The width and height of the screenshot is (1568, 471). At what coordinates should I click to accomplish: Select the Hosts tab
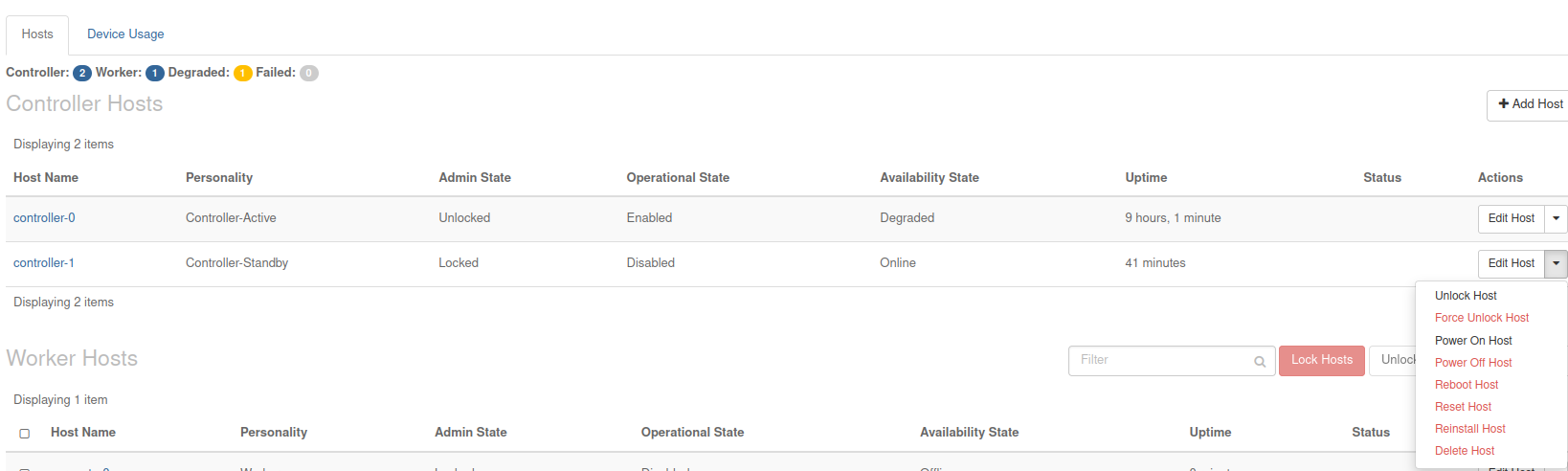[37, 34]
